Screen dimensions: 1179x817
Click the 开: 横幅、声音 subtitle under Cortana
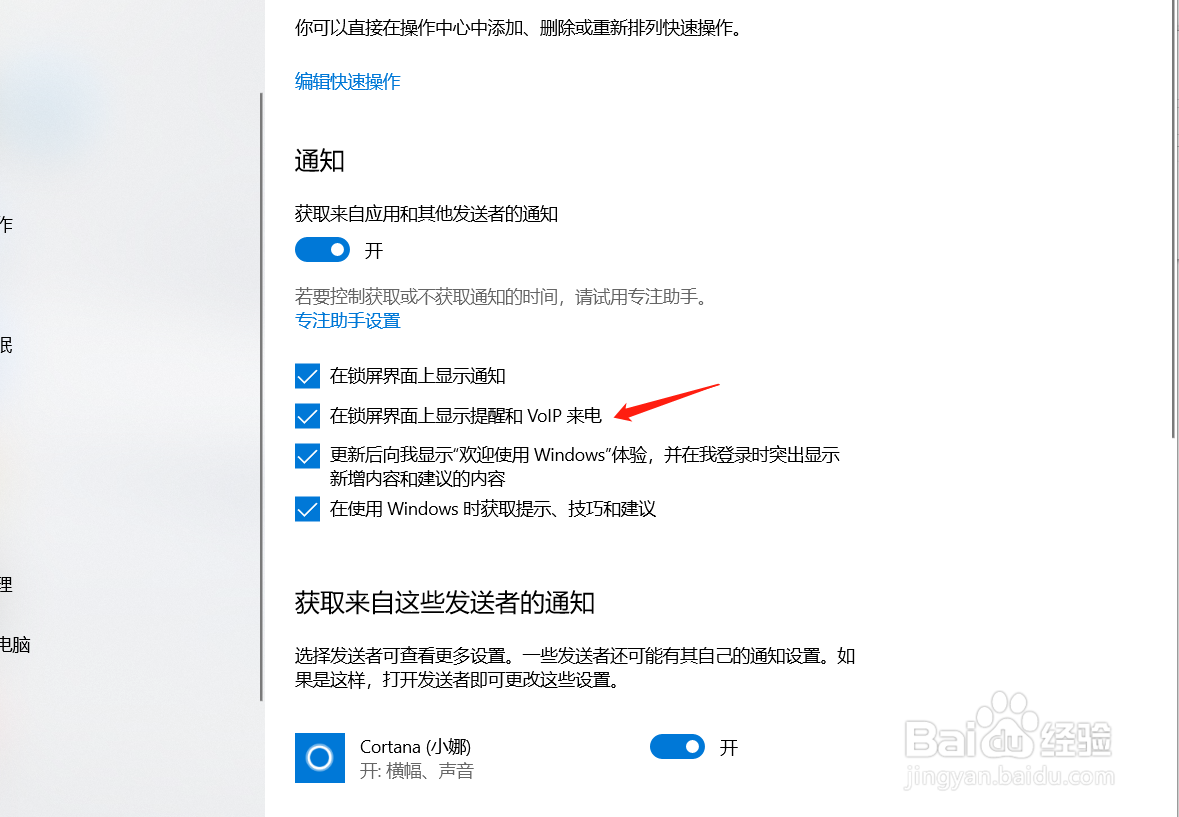(x=417, y=771)
